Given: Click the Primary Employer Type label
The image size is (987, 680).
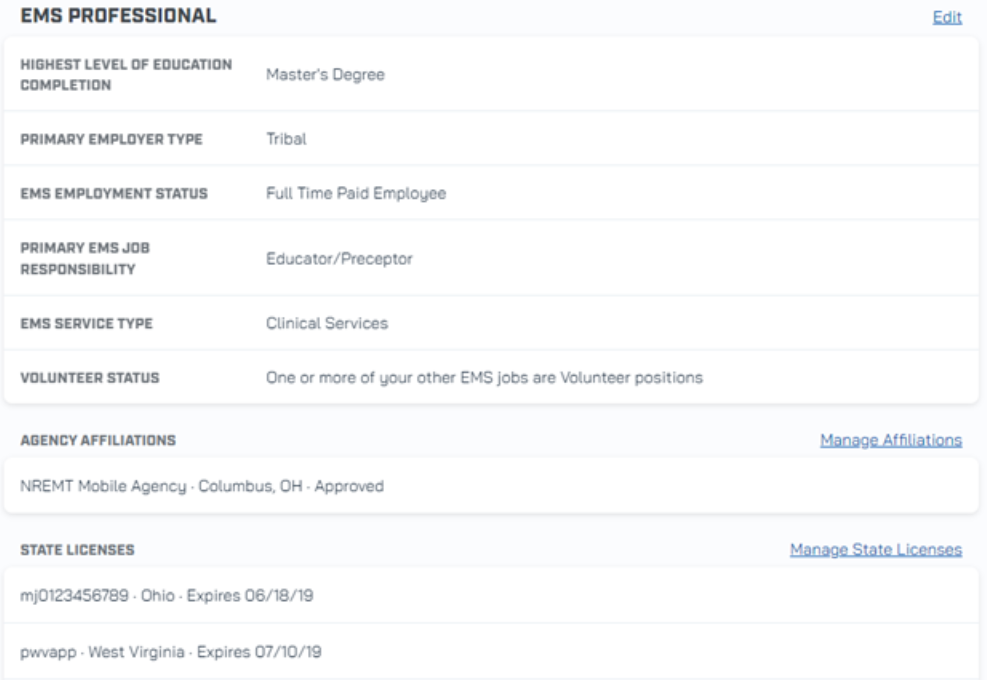Looking at the screenshot, I should point(111,139).
